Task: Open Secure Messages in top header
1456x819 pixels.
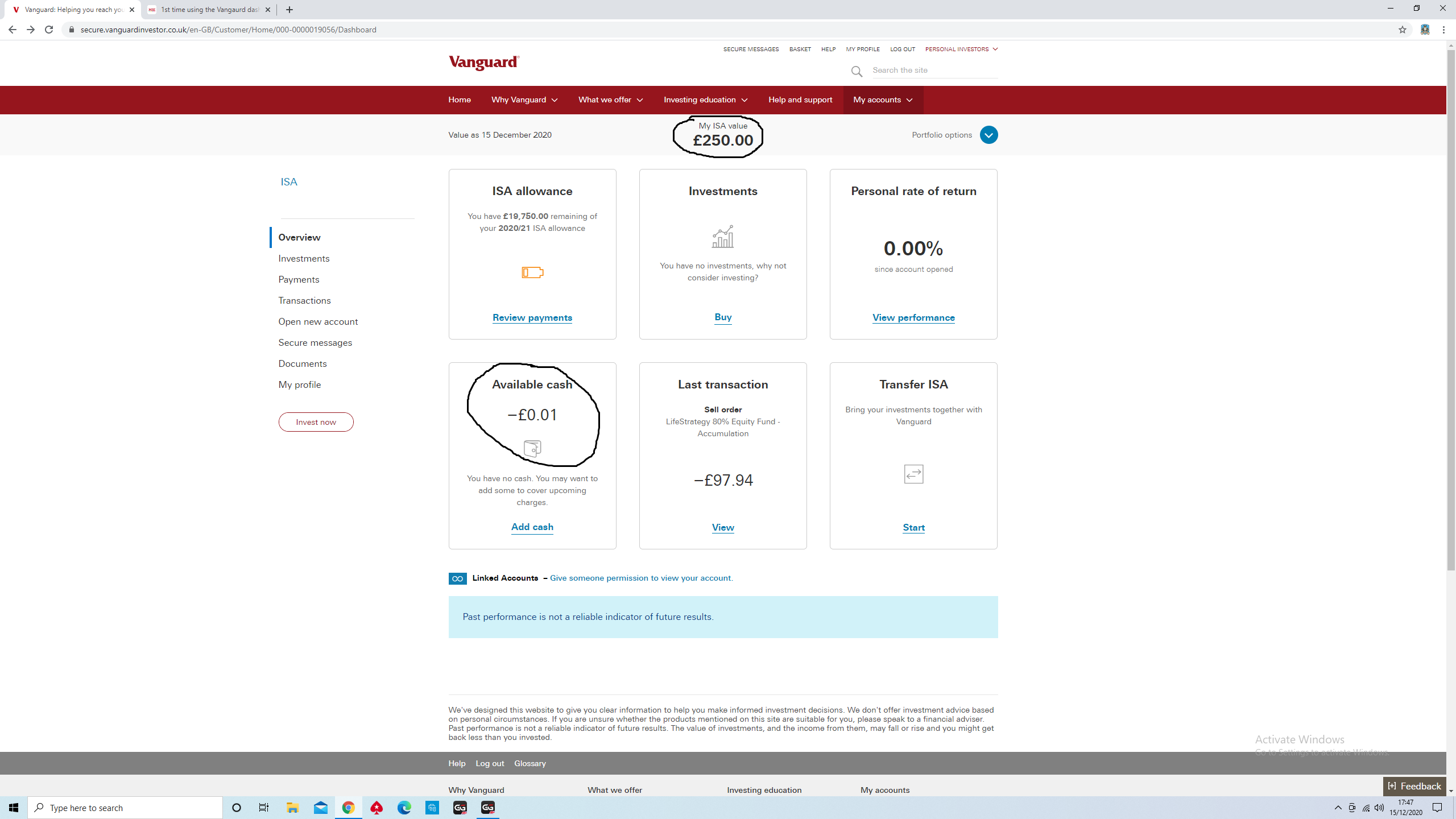Action: click(x=751, y=49)
